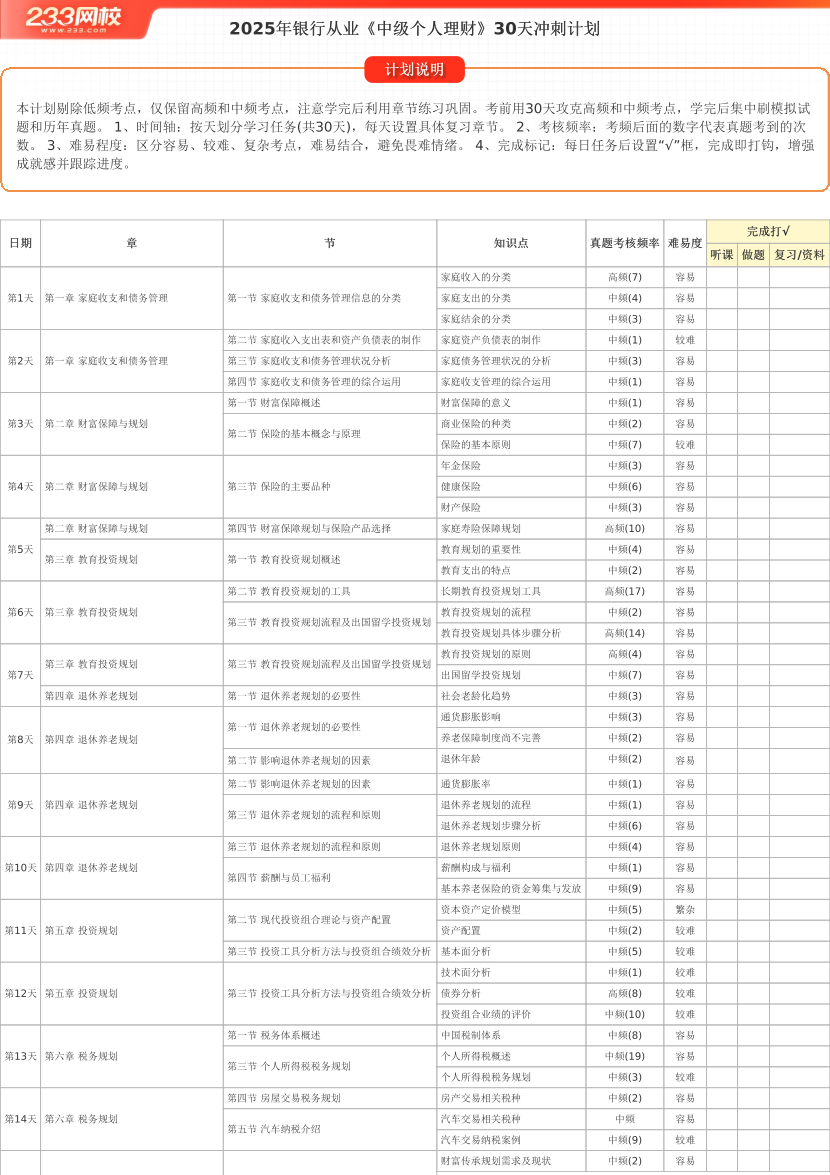Click the 做题 sub-header
The height and width of the screenshot is (1175, 830).
[753, 255]
